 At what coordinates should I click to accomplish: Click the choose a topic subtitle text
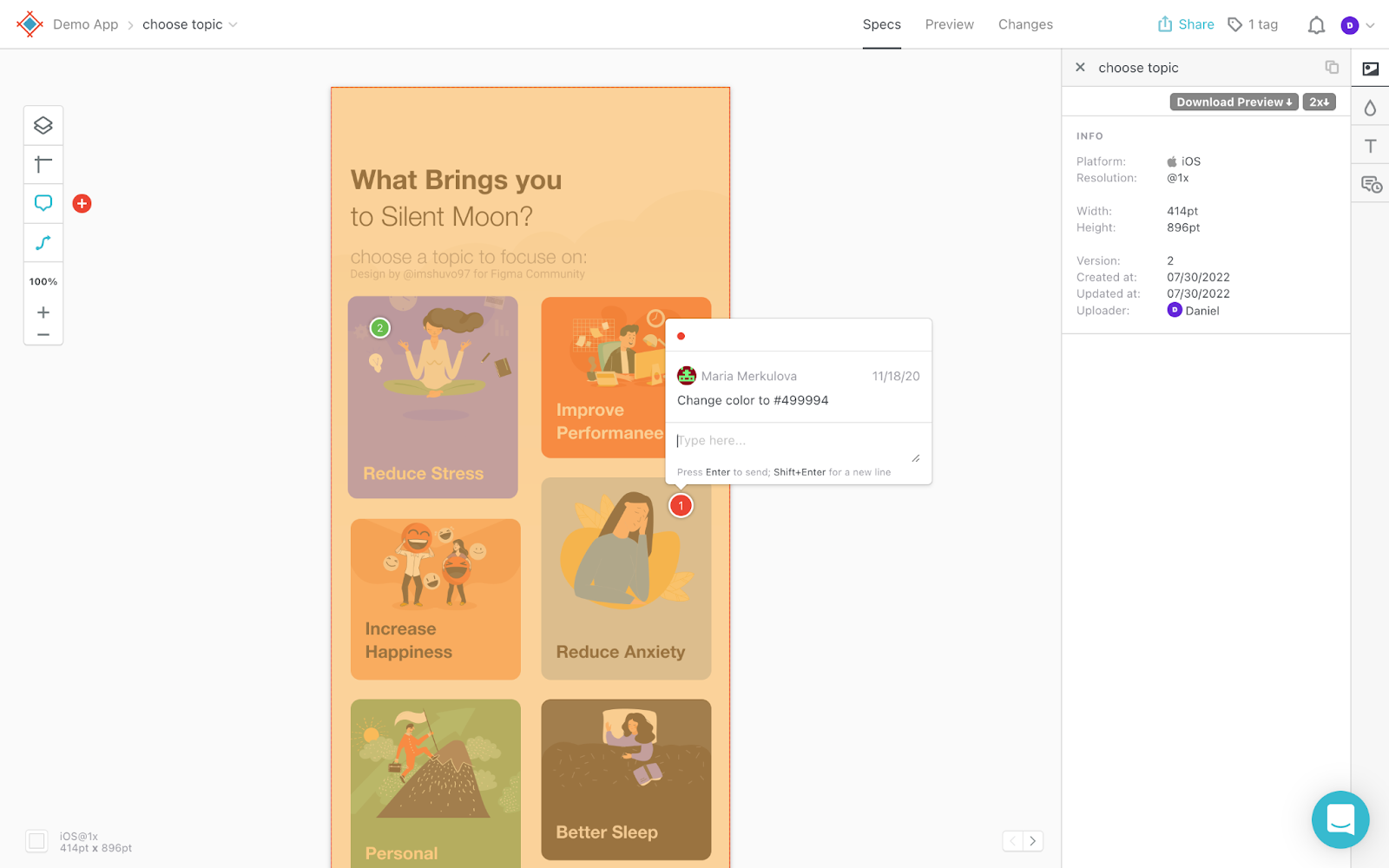tap(469, 257)
